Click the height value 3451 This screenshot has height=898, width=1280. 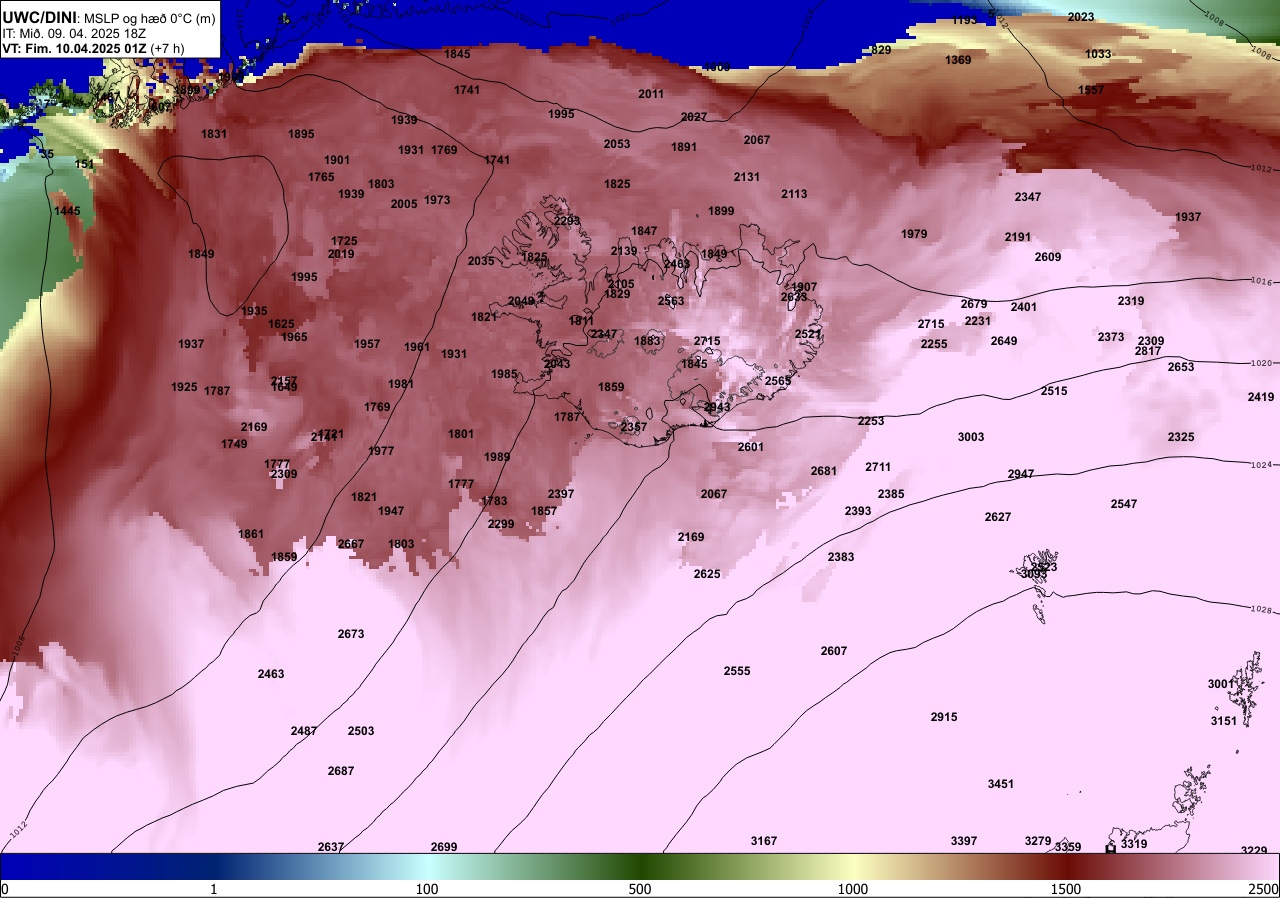(1001, 784)
